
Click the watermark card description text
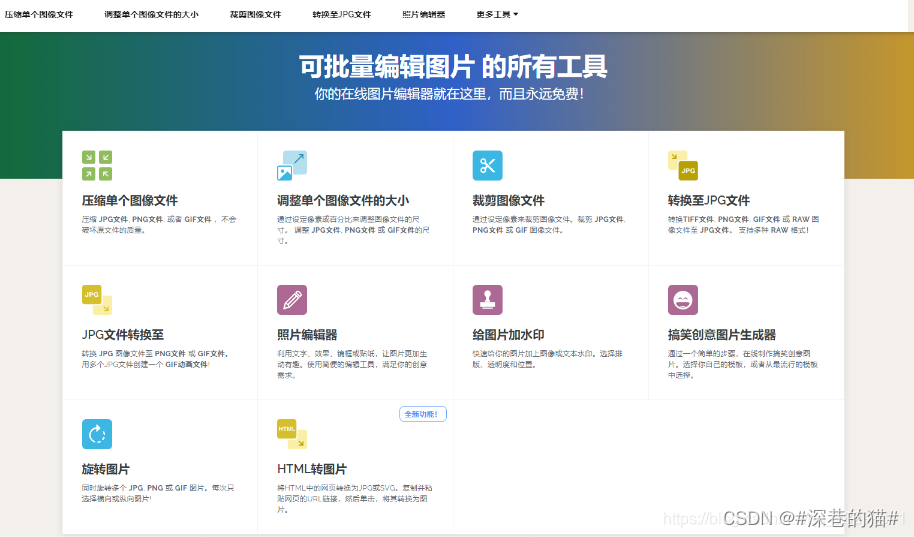[547, 359]
